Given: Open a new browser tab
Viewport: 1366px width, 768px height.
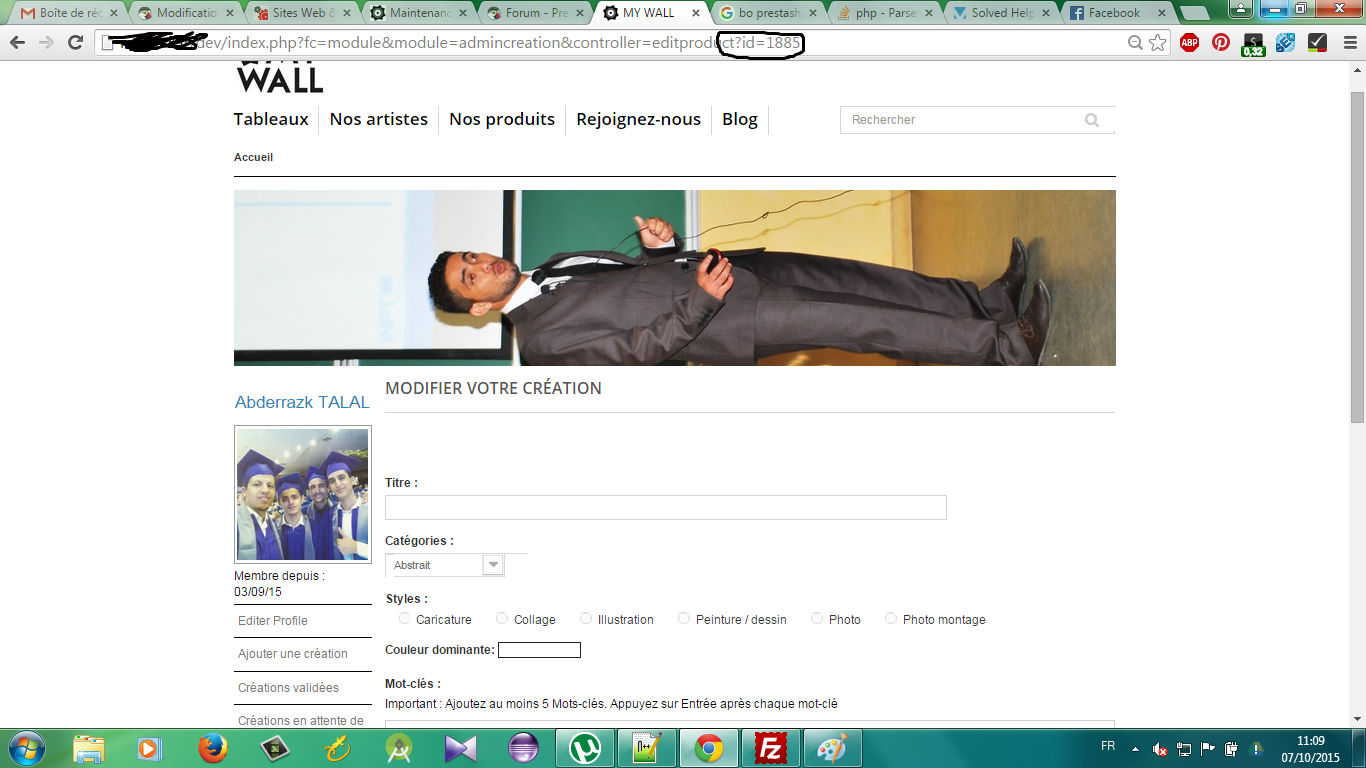Looking at the screenshot, I should [1194, 13].
